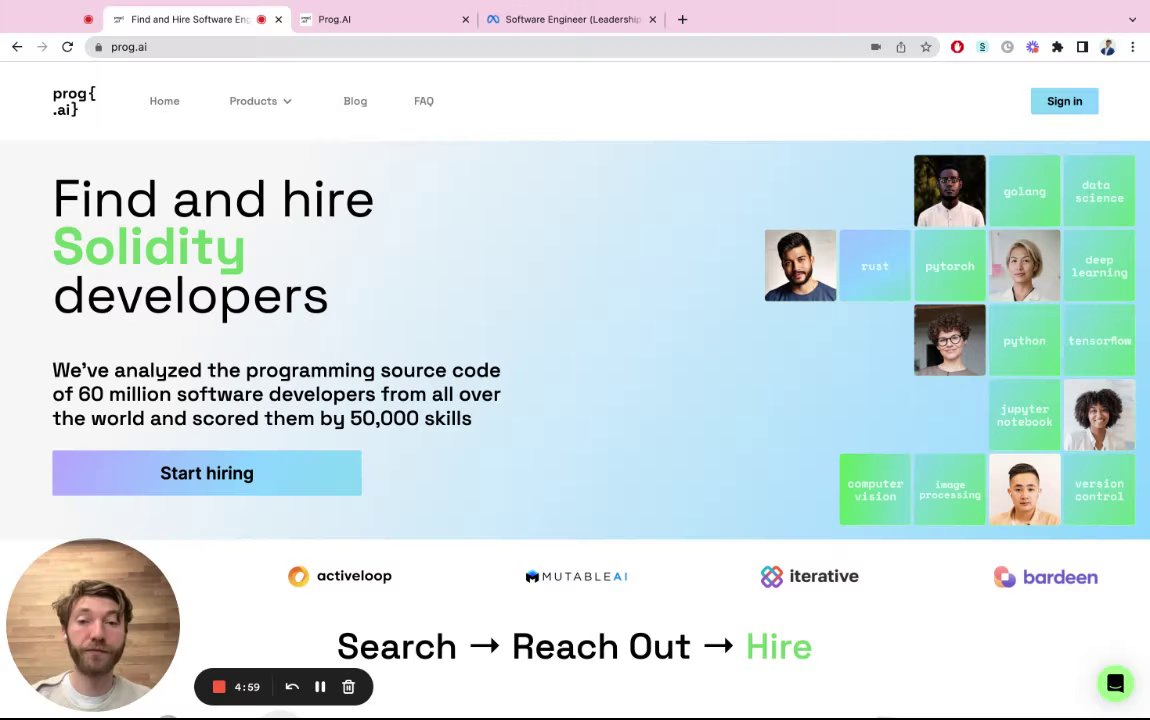
Task: Open the green S extension icon
Action: point(982,47)
